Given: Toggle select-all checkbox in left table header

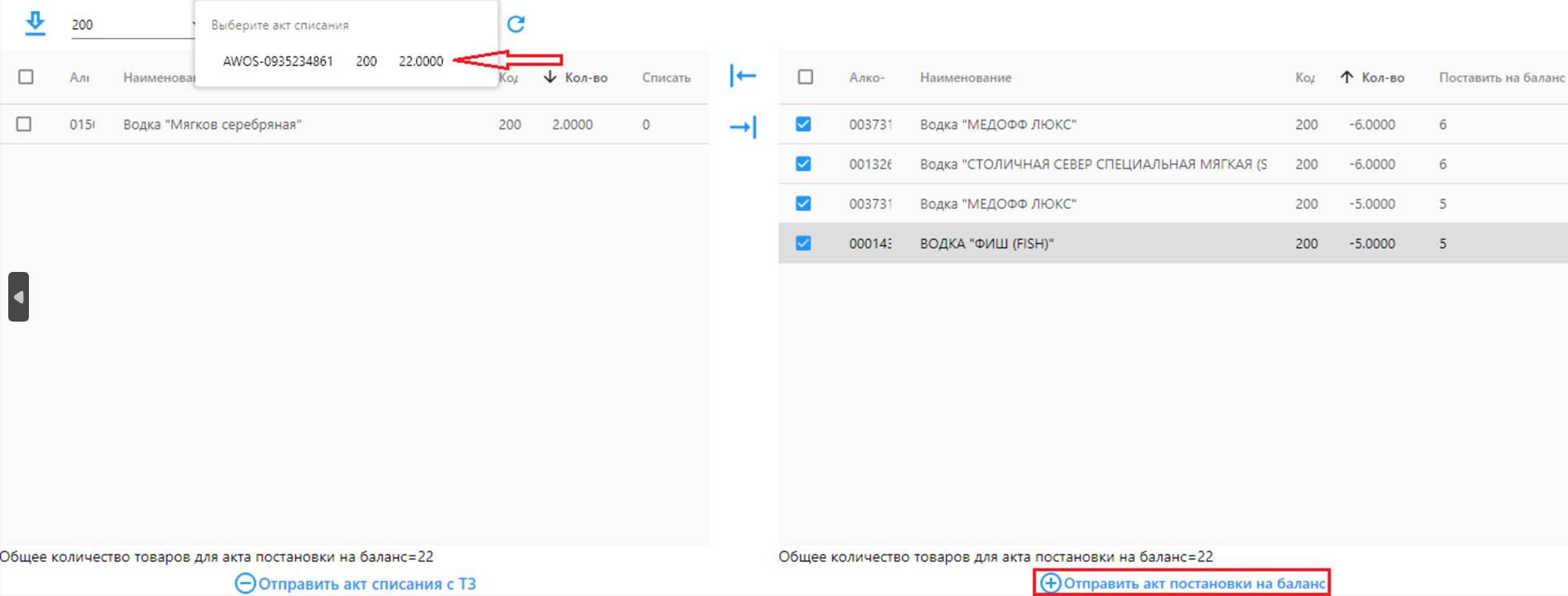Looking at the screenshot, I should coord(26,77).
